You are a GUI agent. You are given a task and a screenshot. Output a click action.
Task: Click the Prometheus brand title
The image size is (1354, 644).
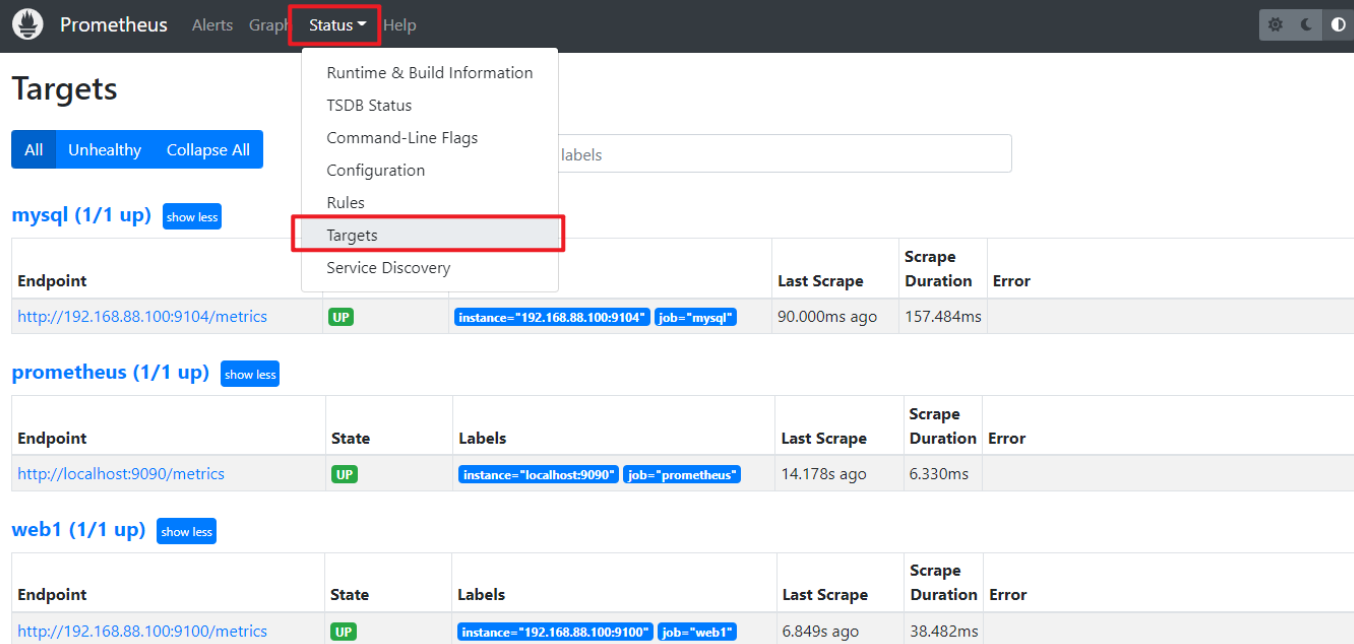[x=114, y=24]
